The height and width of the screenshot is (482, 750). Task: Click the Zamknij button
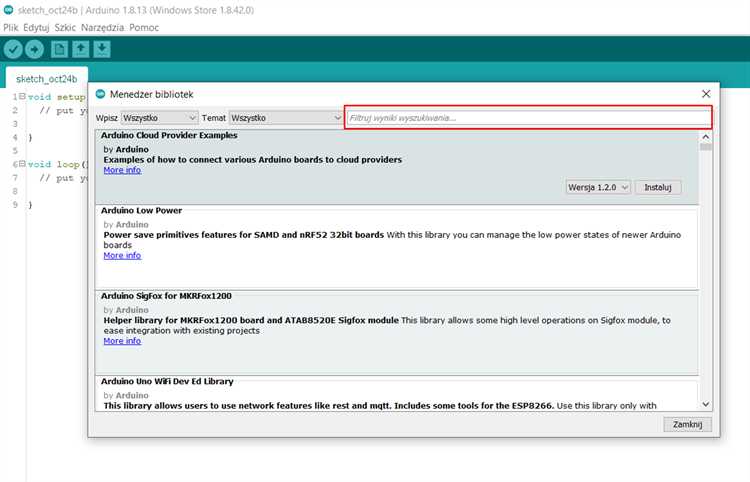pos(687,424)
